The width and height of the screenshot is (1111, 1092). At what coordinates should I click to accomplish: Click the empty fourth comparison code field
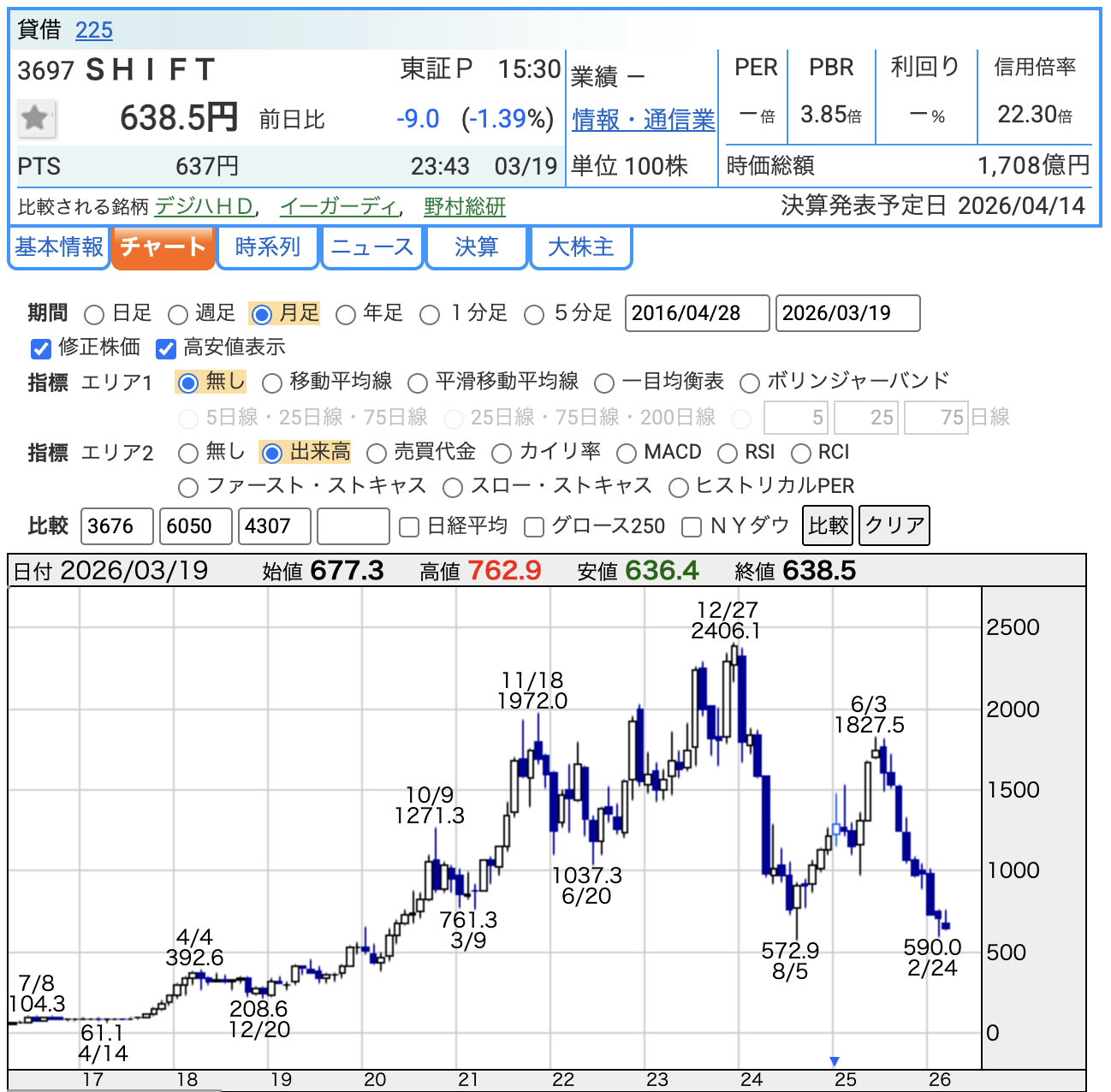353,525
